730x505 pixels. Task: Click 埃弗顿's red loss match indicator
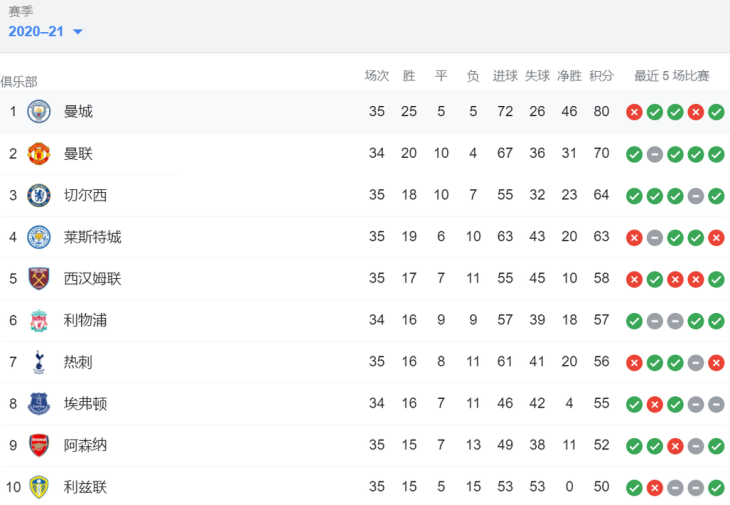pos(655,404)
